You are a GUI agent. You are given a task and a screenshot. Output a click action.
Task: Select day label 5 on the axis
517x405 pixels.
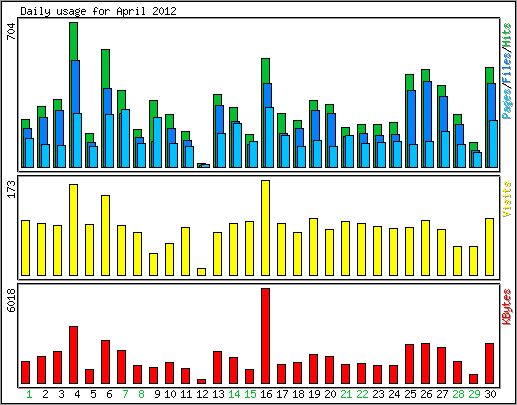93,394
